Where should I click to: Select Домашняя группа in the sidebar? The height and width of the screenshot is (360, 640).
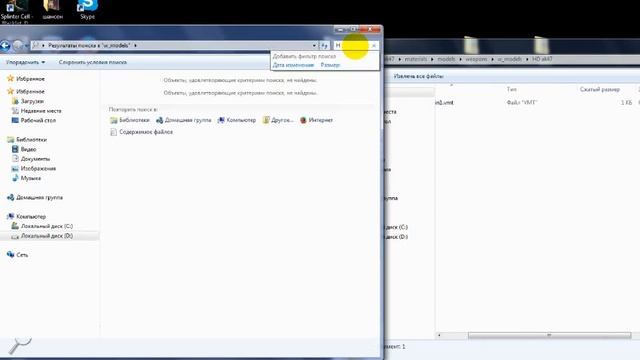pos(39,198)
